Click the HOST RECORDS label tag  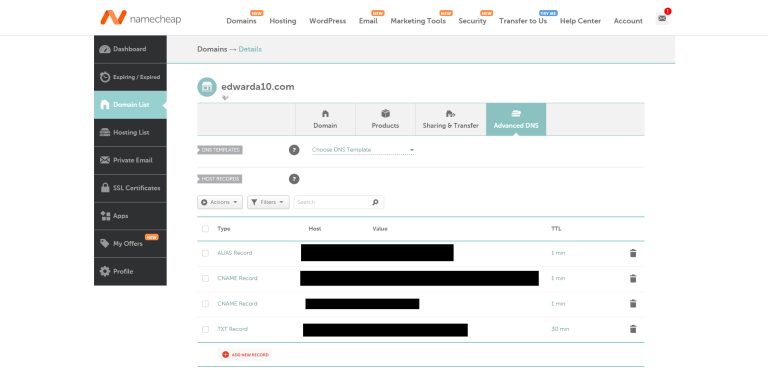pyautogui.click(x=219, y=179)
